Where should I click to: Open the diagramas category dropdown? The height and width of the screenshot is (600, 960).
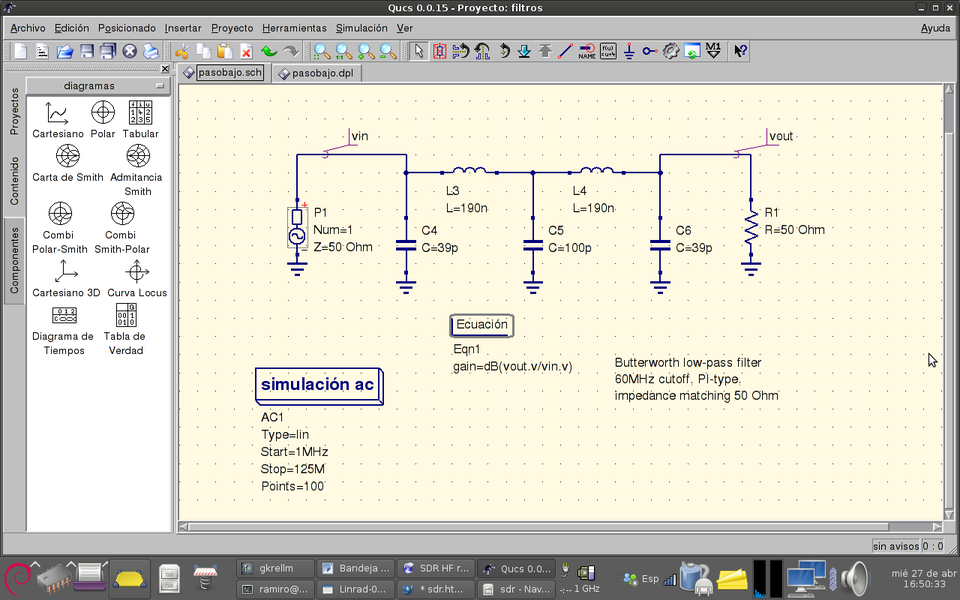(x=96, y=86)
